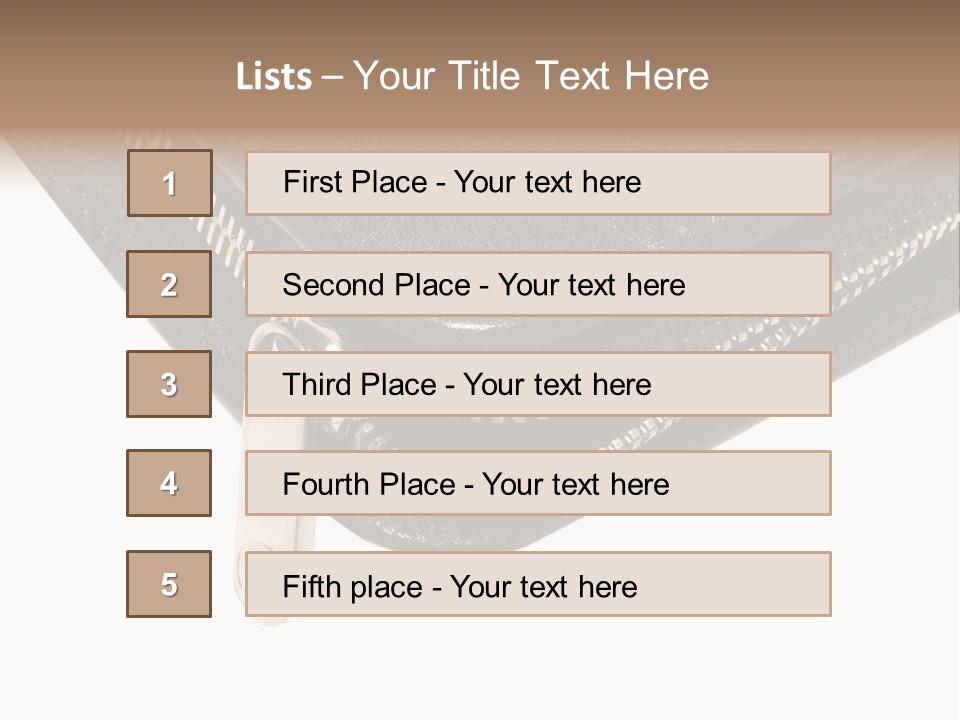
Task: Select the number 3 box
Action: coord(169,384)
